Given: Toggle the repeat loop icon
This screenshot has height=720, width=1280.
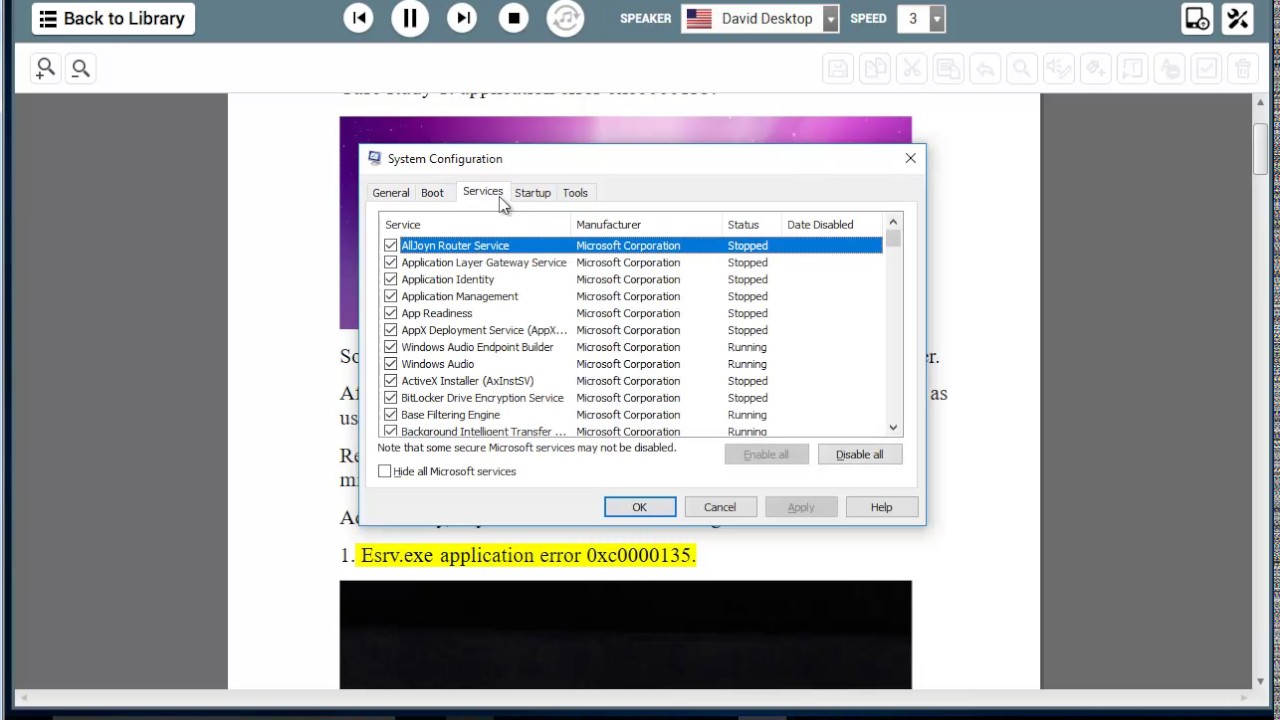Looking at the screenshot, I should (x=566, y=18).
